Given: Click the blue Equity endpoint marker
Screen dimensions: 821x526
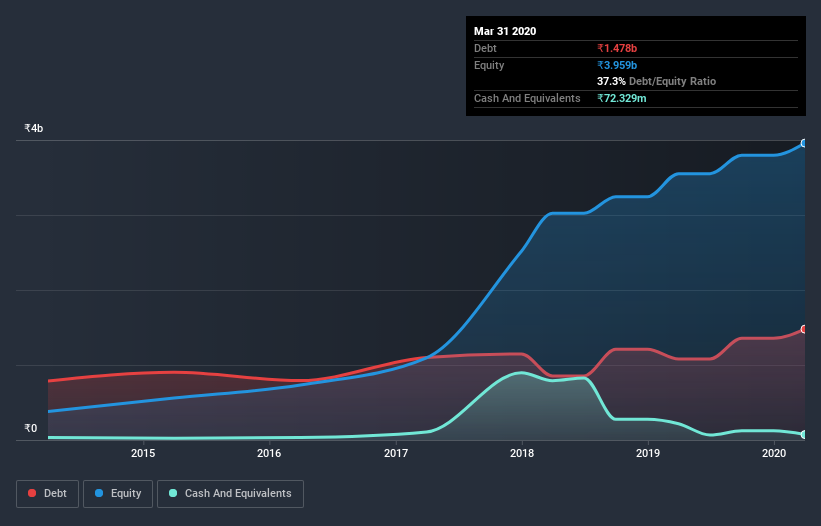Looking at the screenshot, I should click(x=804, y=143).
